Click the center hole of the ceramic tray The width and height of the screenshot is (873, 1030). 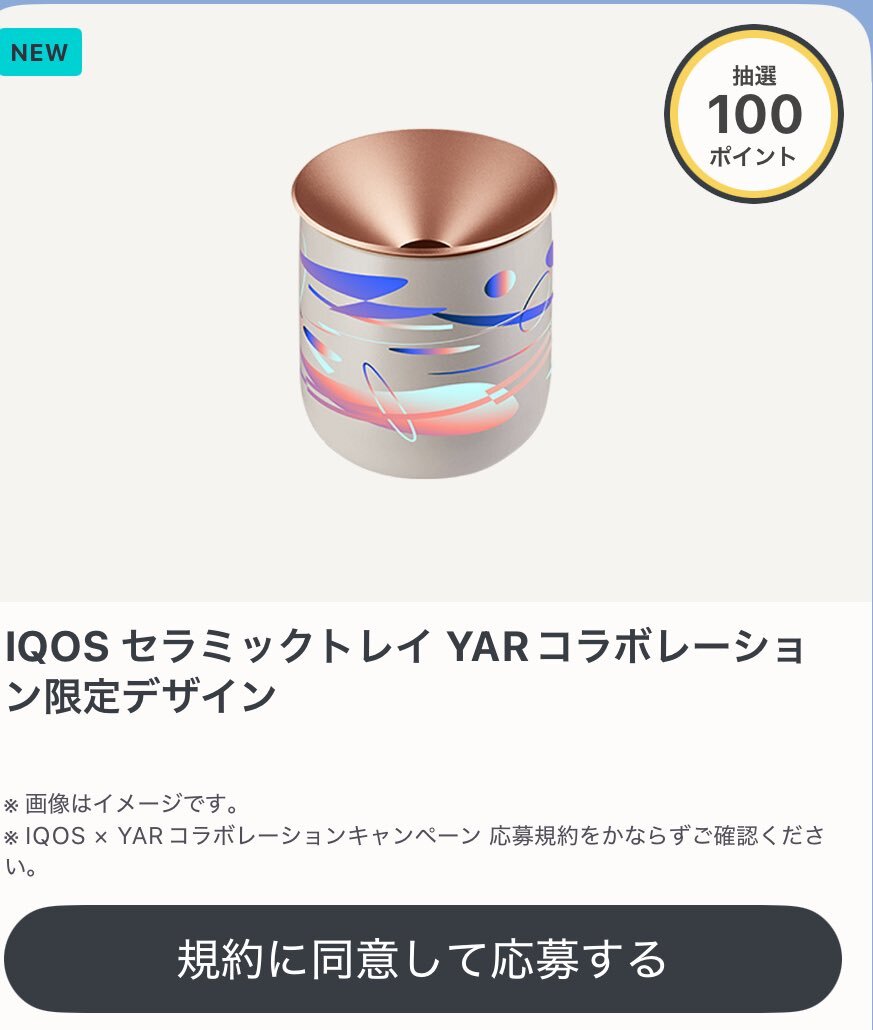coord(424,245)
